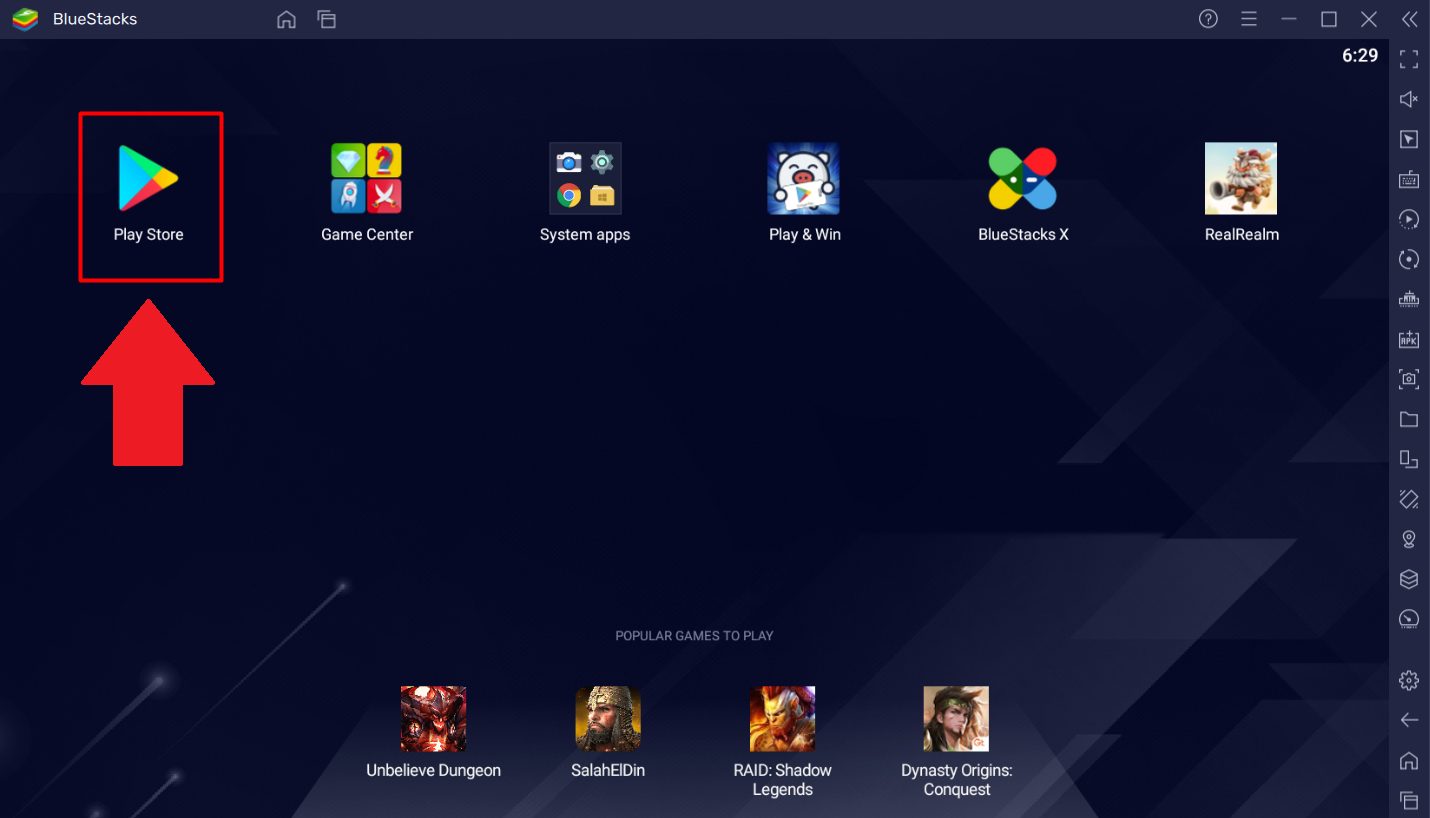Enter fullscreen mode from sidebar

click(x=1409, y=59)
